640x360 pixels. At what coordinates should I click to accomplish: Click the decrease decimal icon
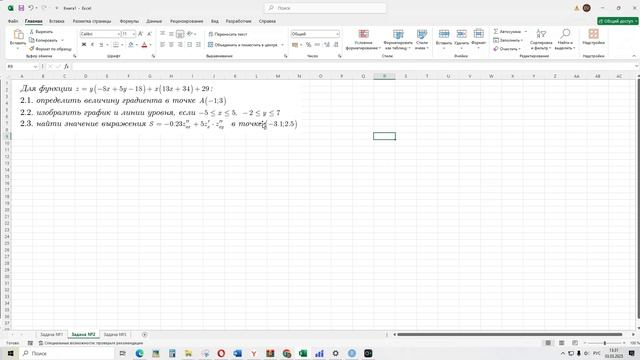pos(336,44)
